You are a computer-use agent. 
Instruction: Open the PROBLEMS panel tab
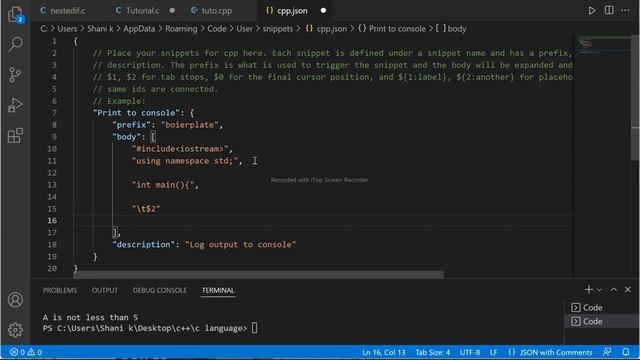60,290
